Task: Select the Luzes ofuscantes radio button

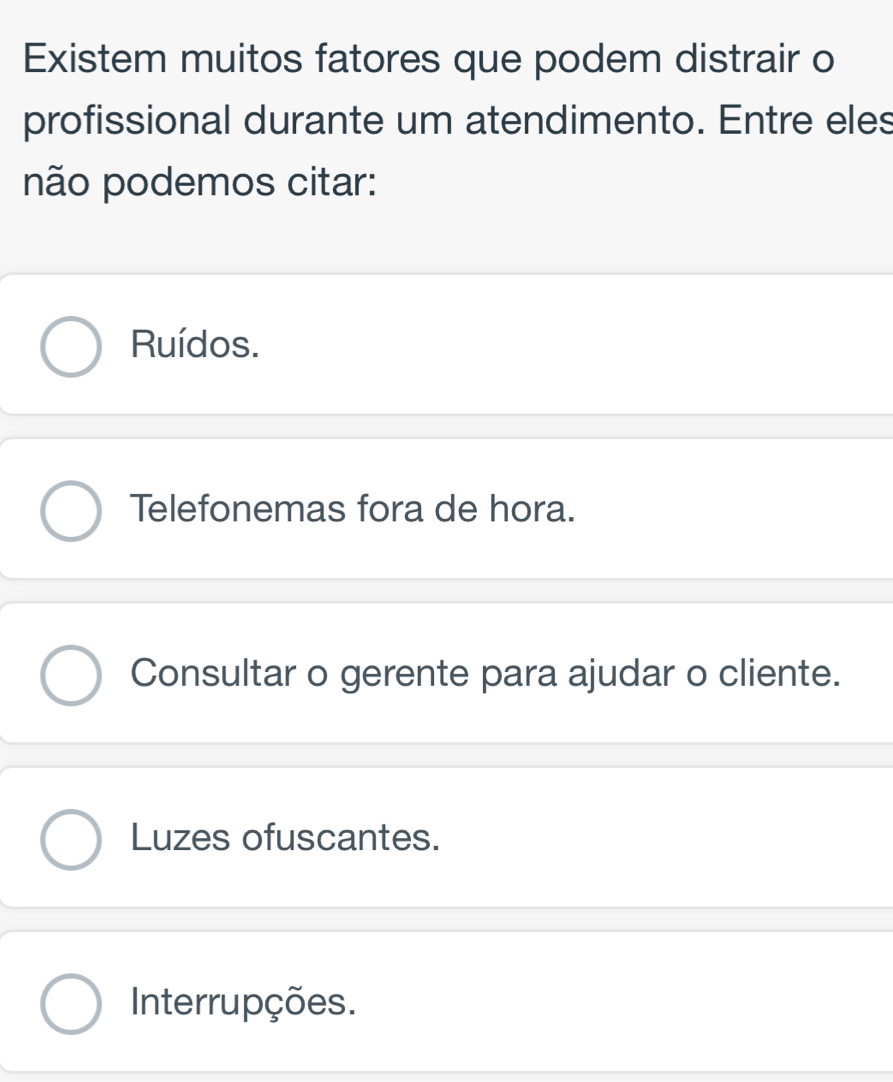Action: tap(70, 838)
